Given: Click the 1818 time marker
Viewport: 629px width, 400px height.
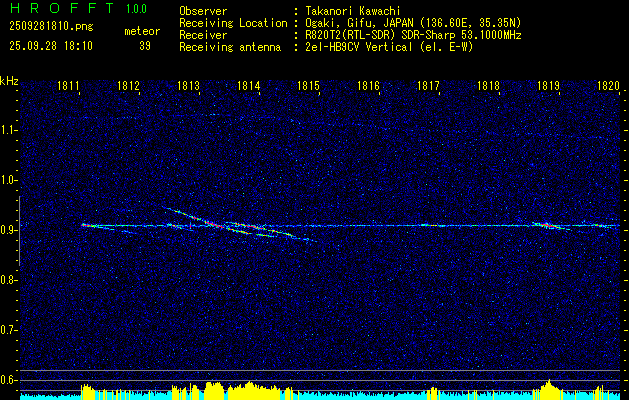Looking at the screenshot, I should (489, 85).
